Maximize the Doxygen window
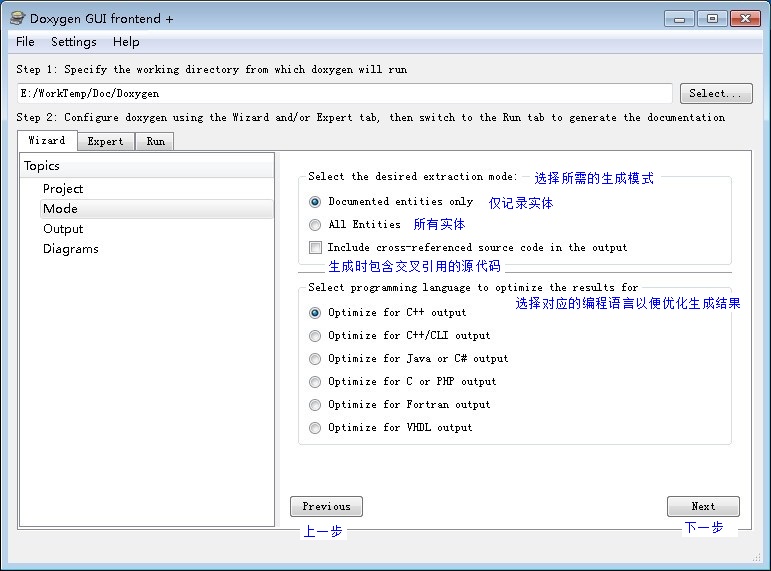The image size is (771, 571). click(x=712, y=19)
